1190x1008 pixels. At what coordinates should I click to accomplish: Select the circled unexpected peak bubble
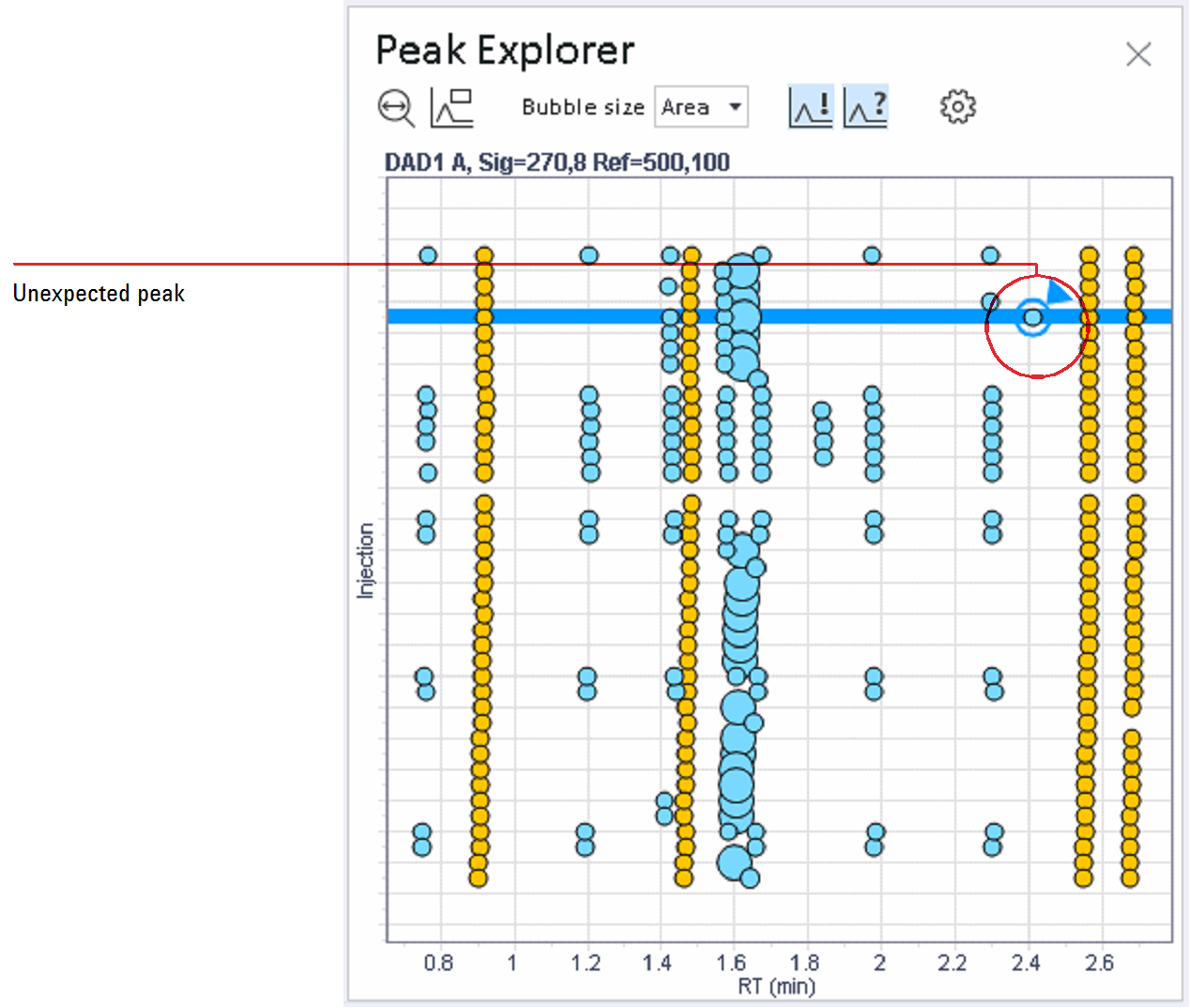click(x=1033, y=317)
